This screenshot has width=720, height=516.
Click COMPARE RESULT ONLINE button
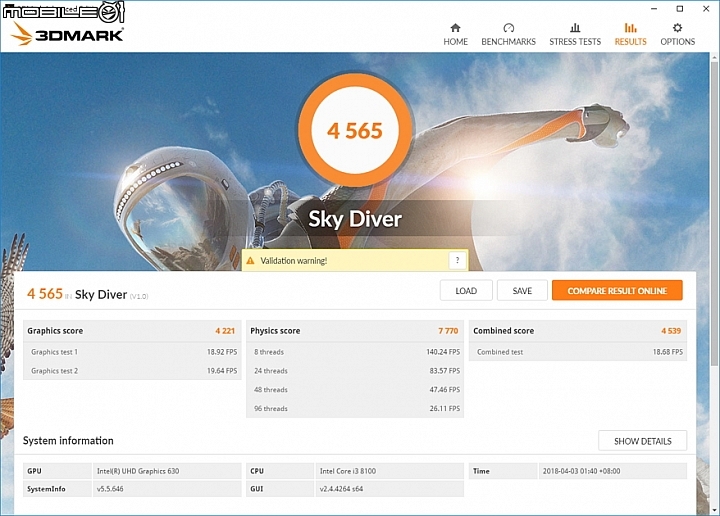click(x=617, y=291)
